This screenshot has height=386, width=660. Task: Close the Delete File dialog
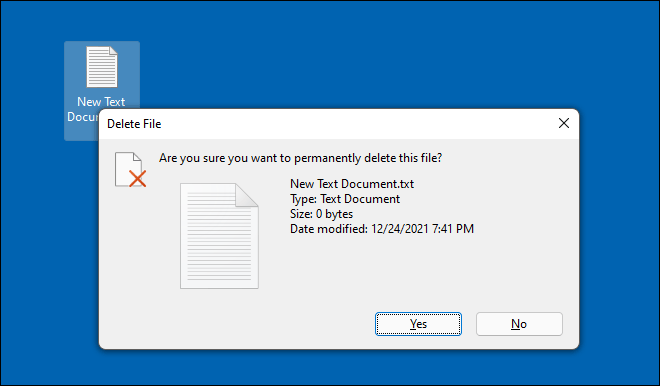[x=564, y=123]
